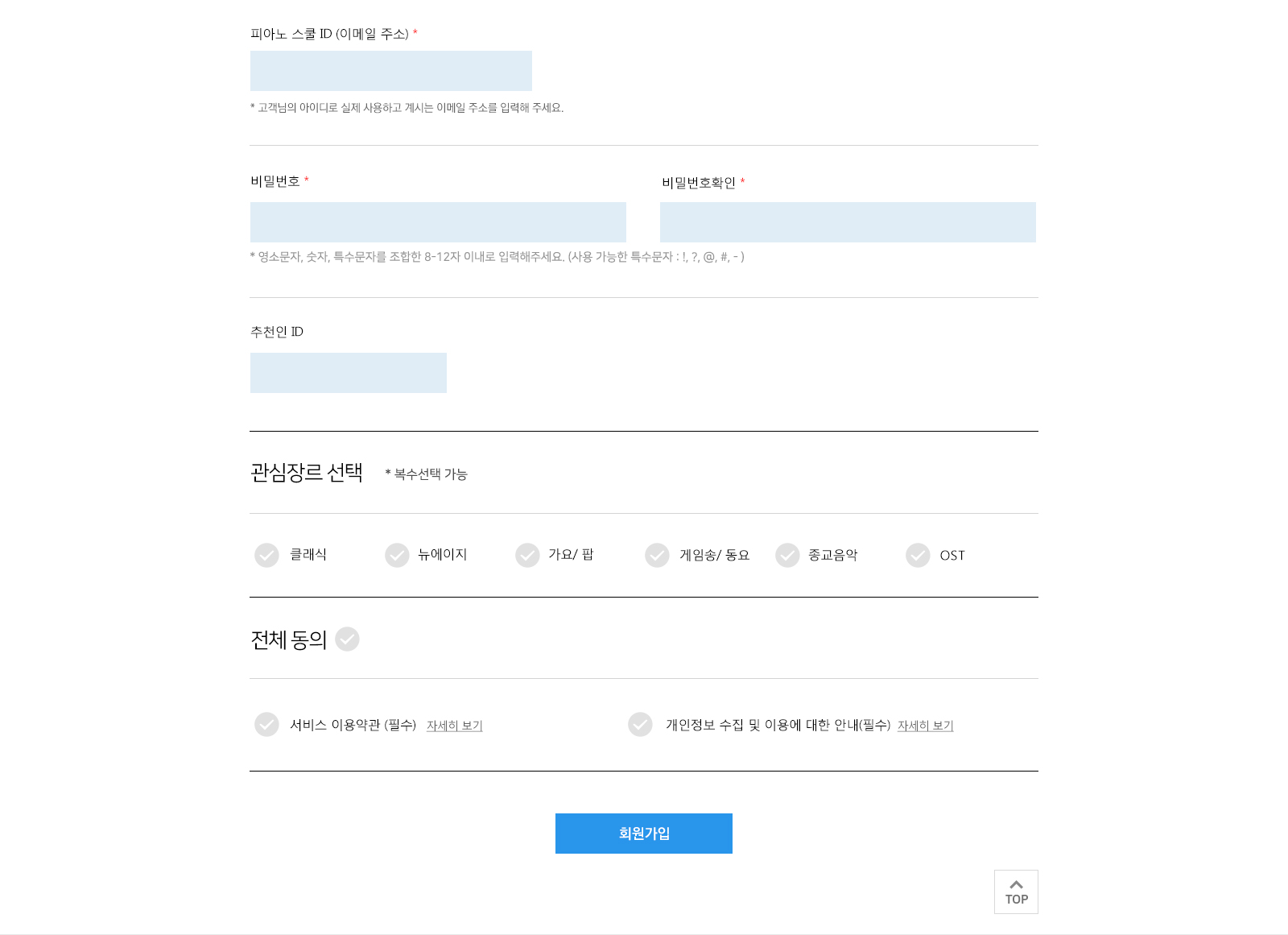Click the TOP scroll-up arrow button
The height and width of the screenshot is (935, 1288).
coord(1016,892)
